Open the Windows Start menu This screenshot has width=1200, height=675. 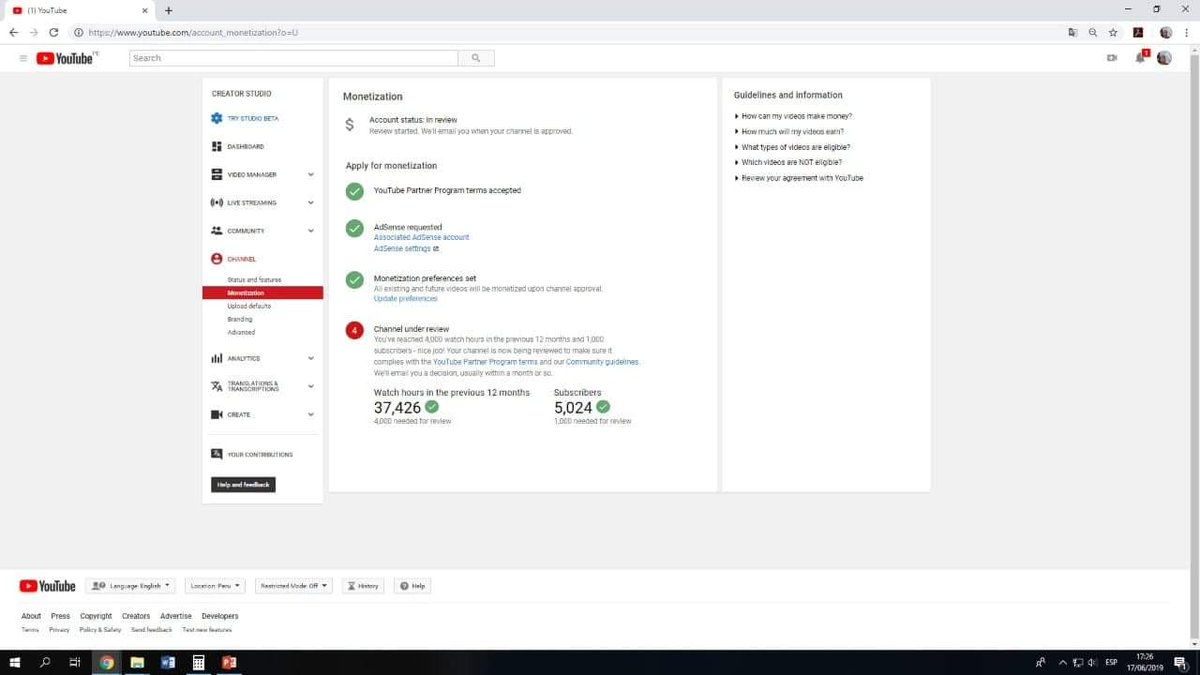[14, 662]
